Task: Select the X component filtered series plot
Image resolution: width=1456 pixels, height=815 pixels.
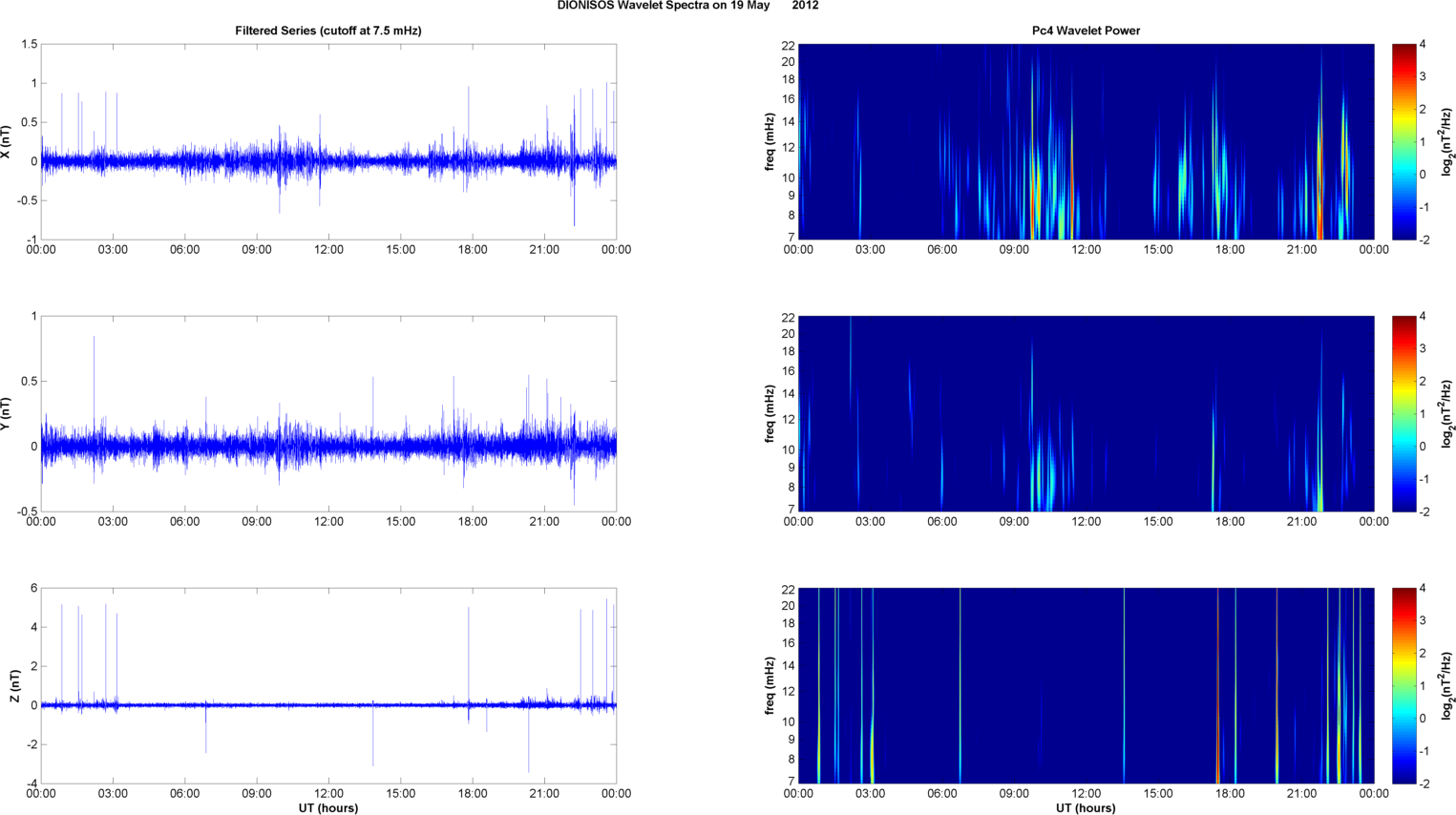Action: (328, 142)
